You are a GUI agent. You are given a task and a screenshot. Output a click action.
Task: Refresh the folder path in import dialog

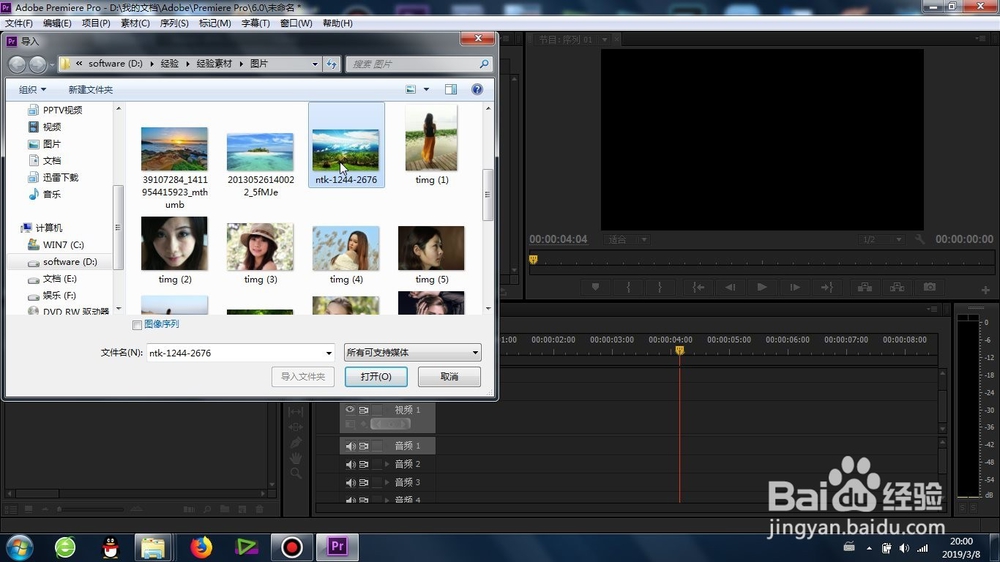point(332,64)
